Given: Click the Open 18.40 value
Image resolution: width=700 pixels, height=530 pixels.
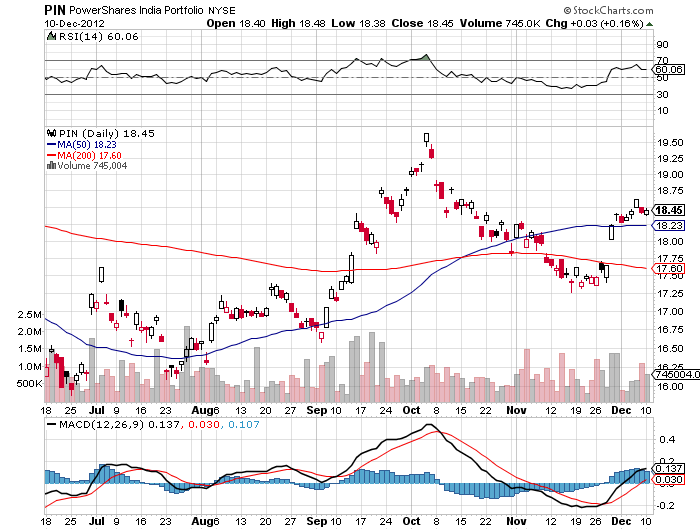Looking at the screenshot, I should click(x=236, y=23).
